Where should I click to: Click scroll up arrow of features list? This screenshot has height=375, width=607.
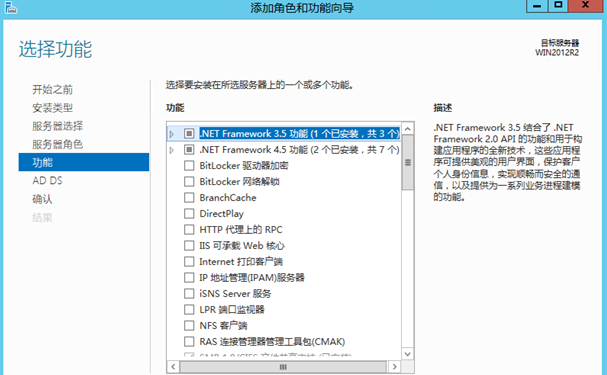point(408,128)
